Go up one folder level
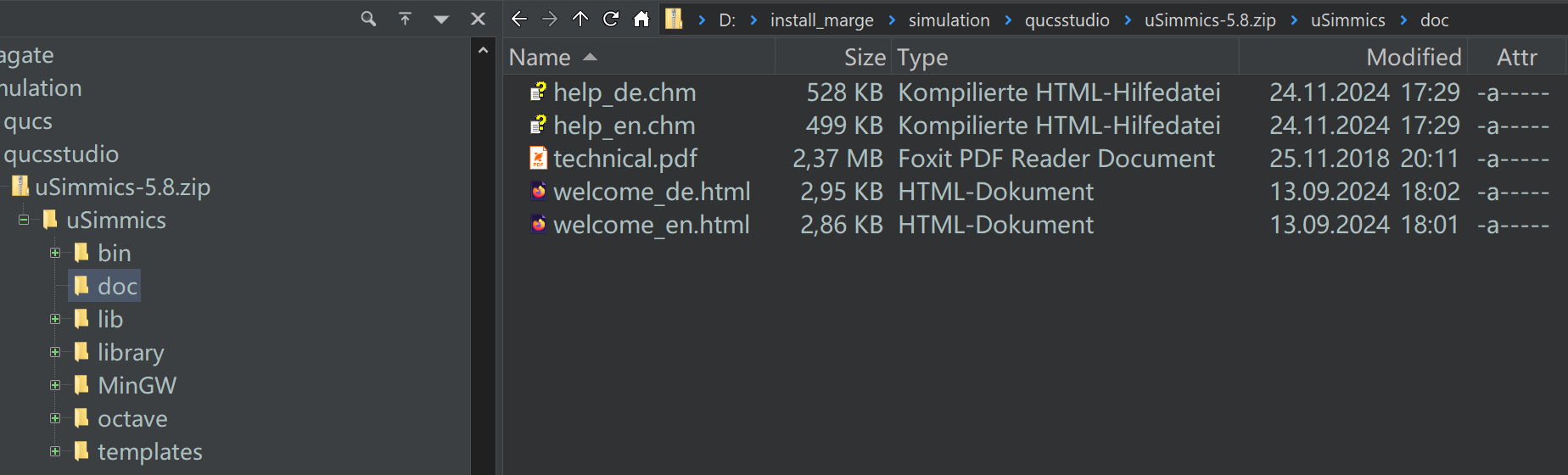1568x475 pixels. (580, 19)
